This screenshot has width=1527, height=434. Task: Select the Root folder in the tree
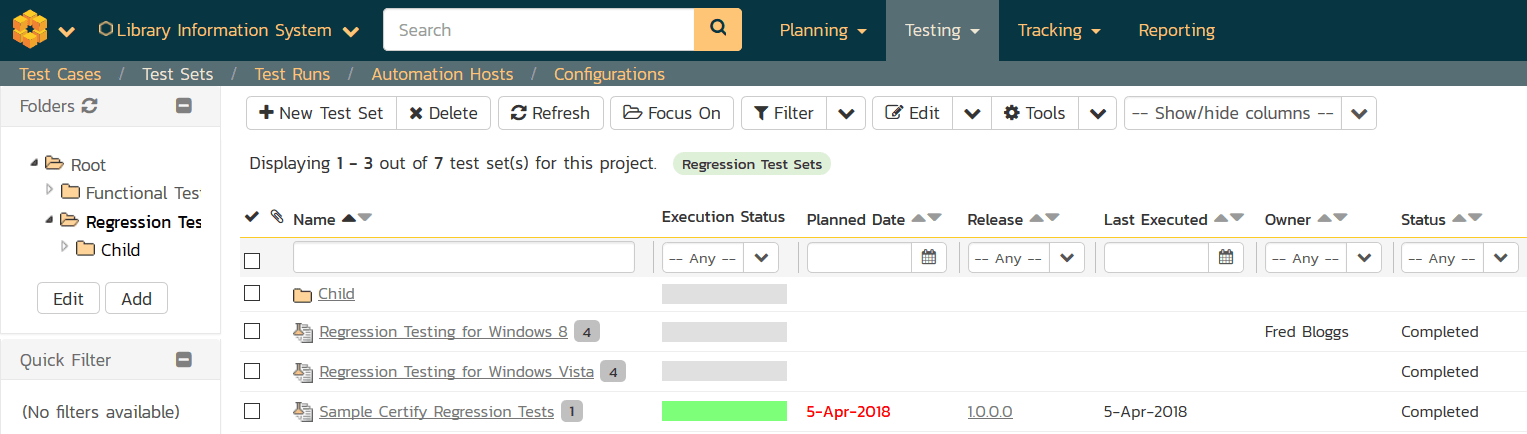(x=88, y=165)
